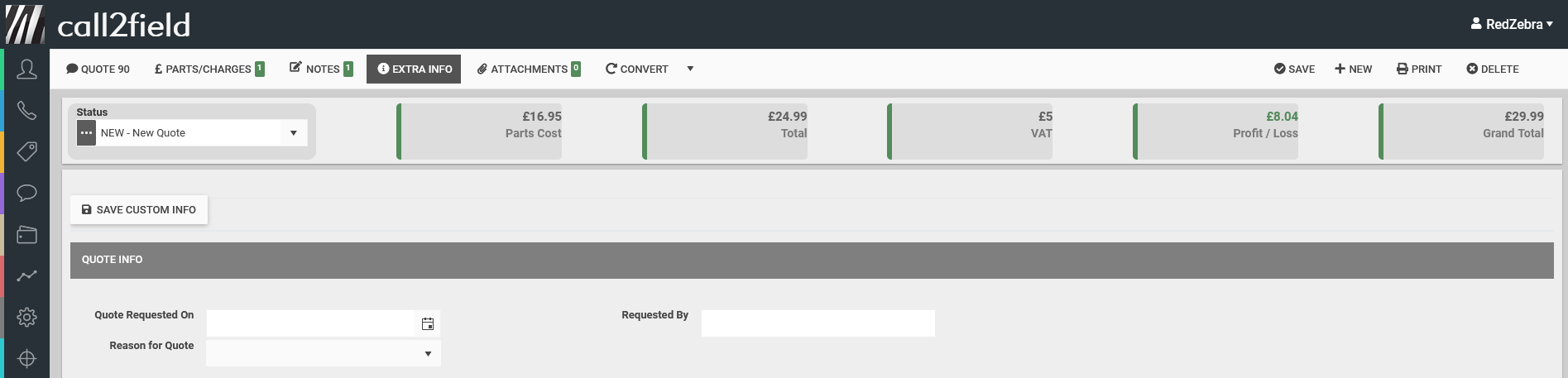Click the Print button
Screen dimensions: 1568x378
1419,69
